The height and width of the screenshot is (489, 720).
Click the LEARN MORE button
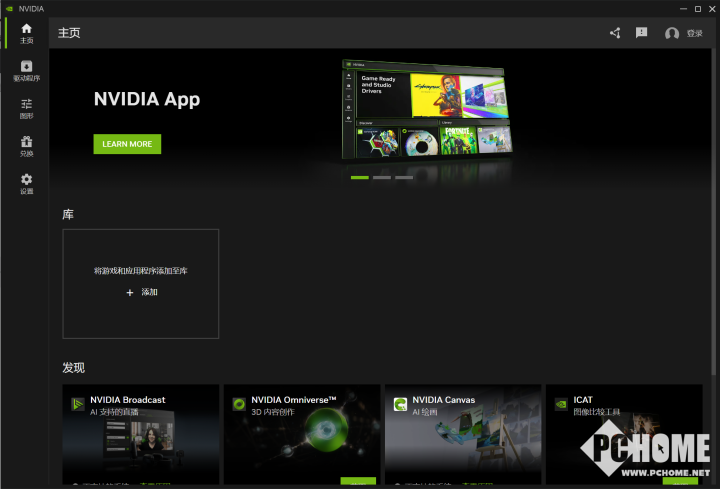(x=127, y=144)
